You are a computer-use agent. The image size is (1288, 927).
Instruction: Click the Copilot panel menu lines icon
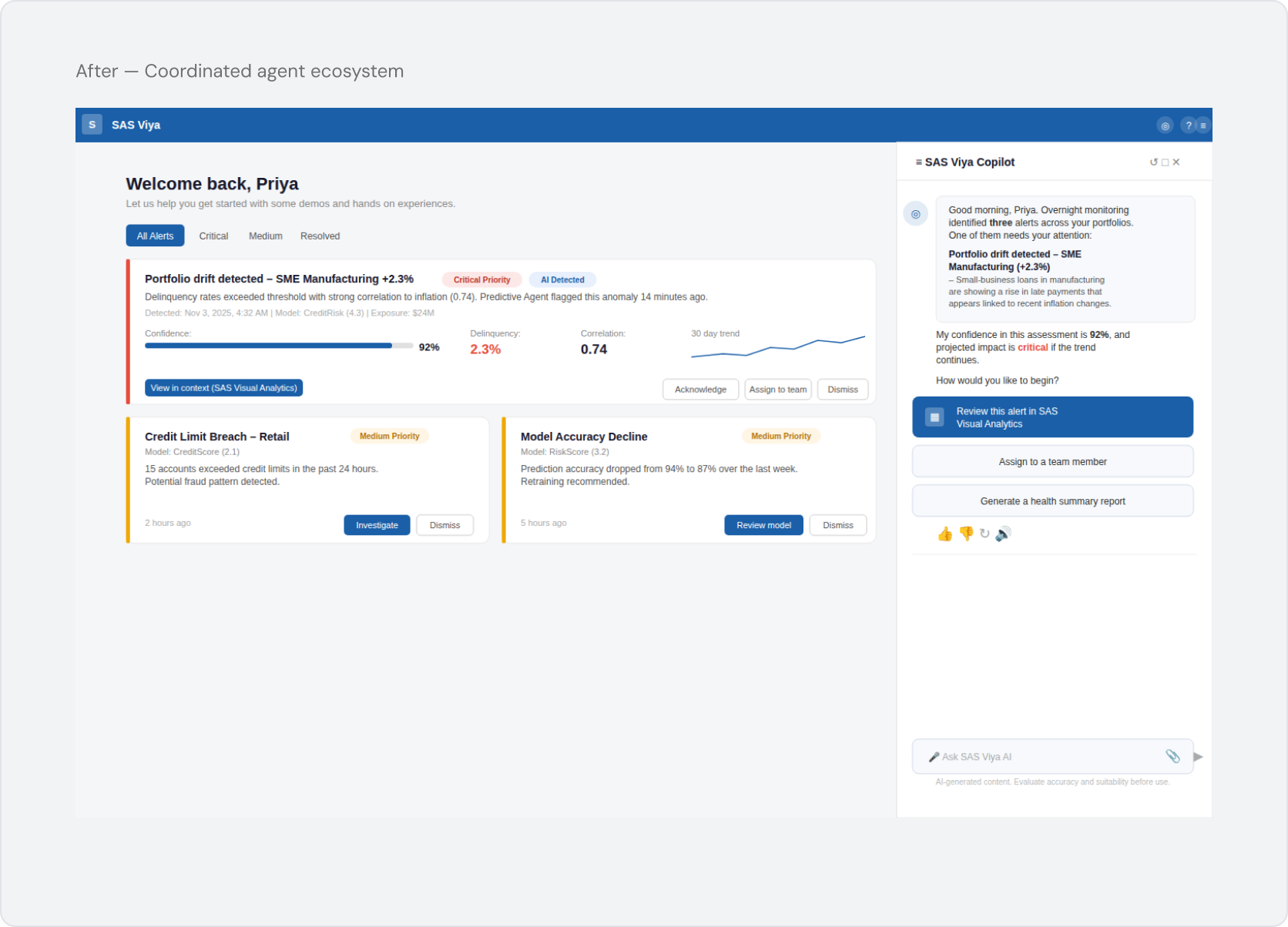click(918, 162)
